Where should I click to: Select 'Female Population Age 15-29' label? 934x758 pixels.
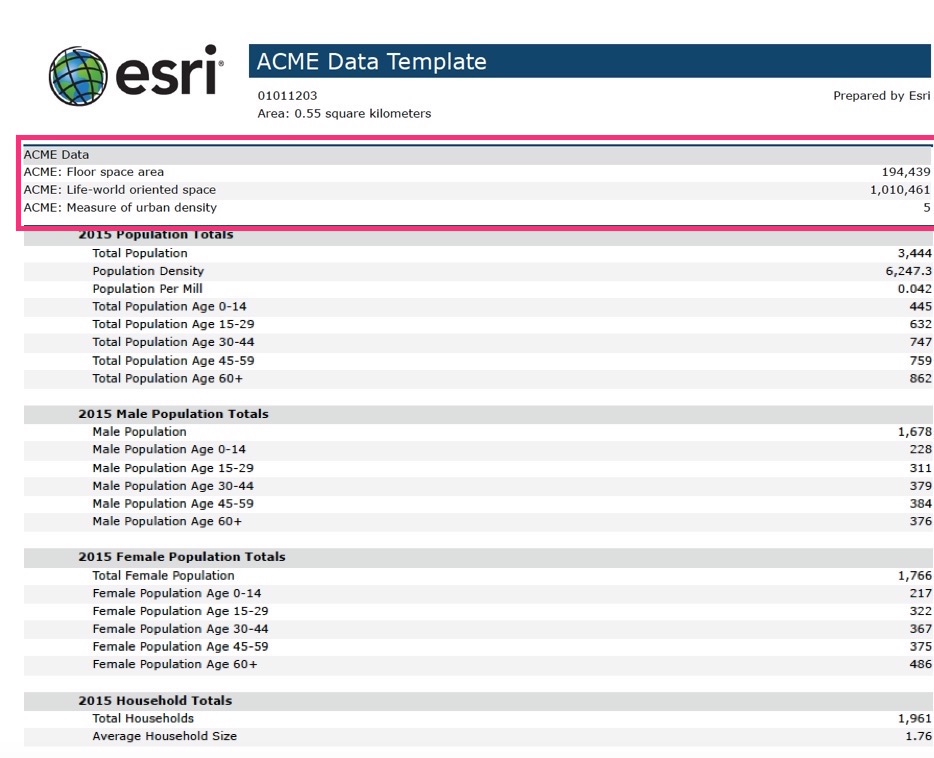pos(180,612)
